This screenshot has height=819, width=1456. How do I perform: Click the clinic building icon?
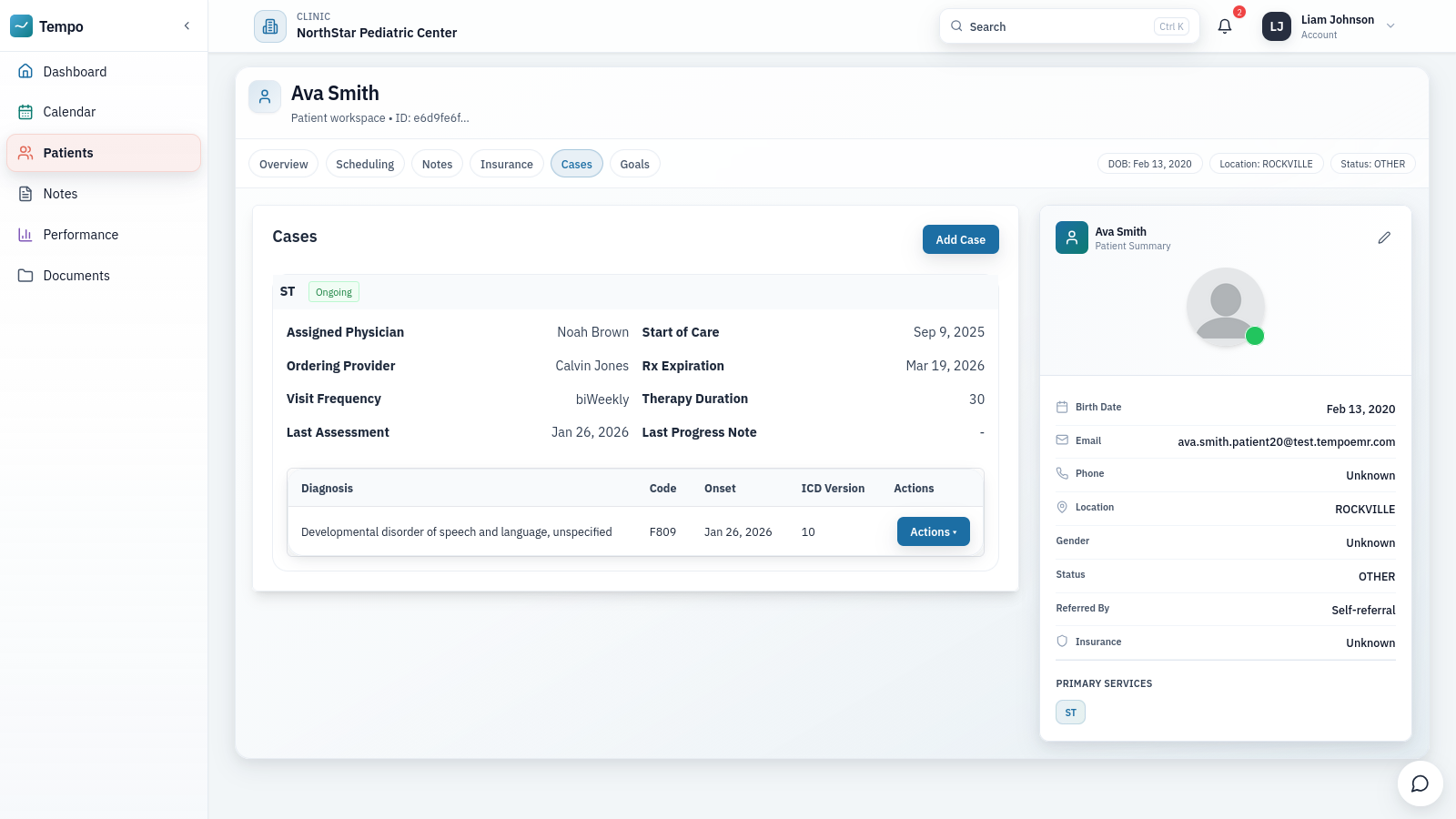pos(270,26)
